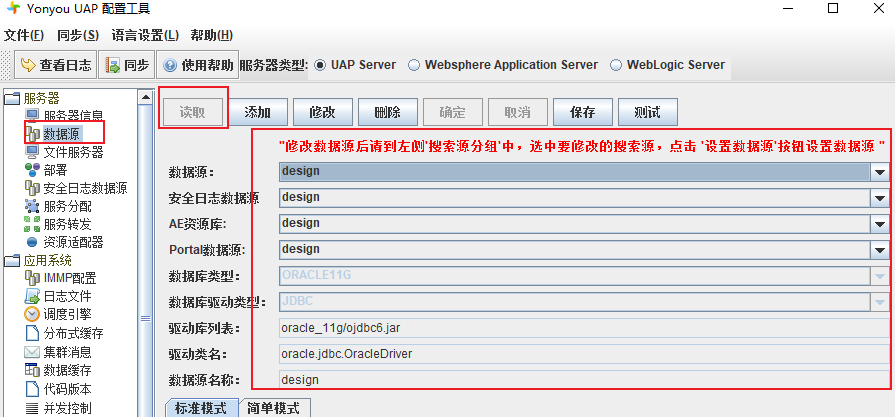Click the 数据源名称 field
895x417 pixels.
tap(584, 380)
